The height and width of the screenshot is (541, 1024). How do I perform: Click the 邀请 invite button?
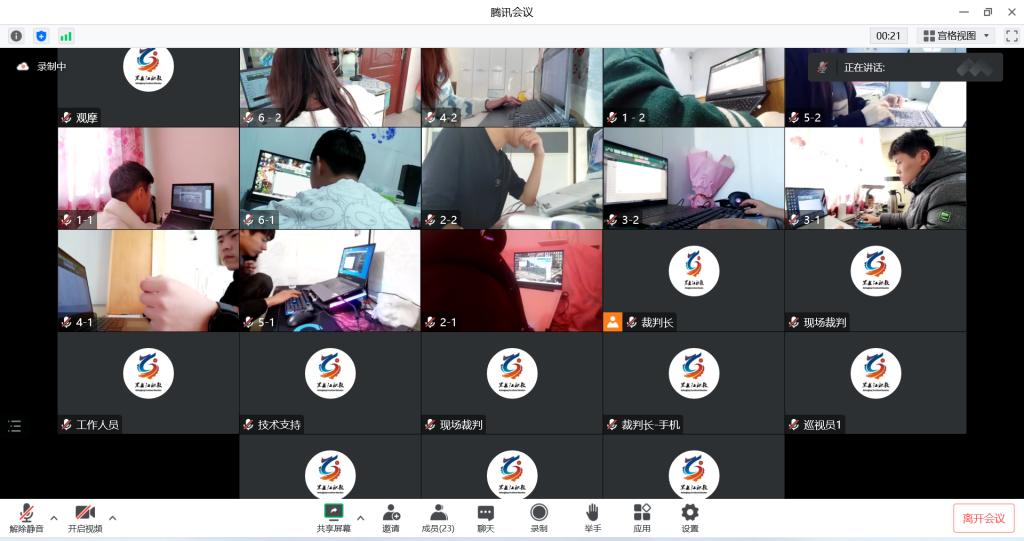pyautogui.click(x=391, y=517)
